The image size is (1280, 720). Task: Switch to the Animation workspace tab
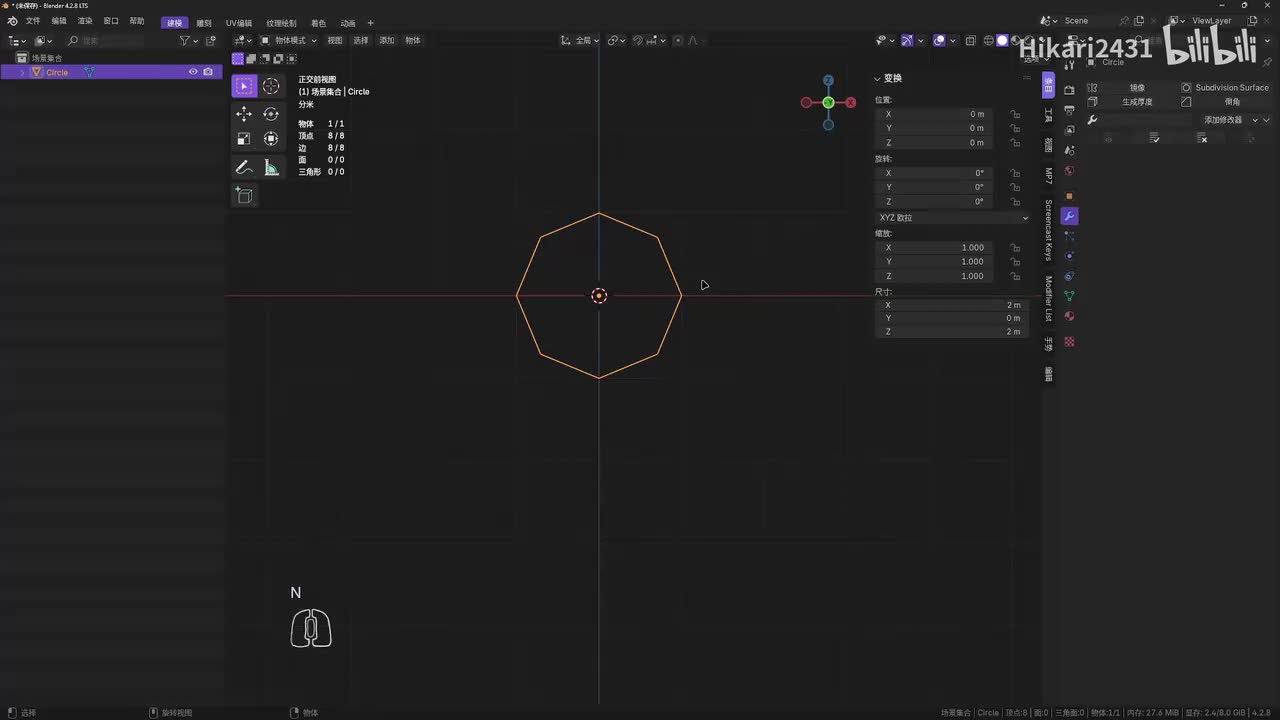click(x=347, y=23)
